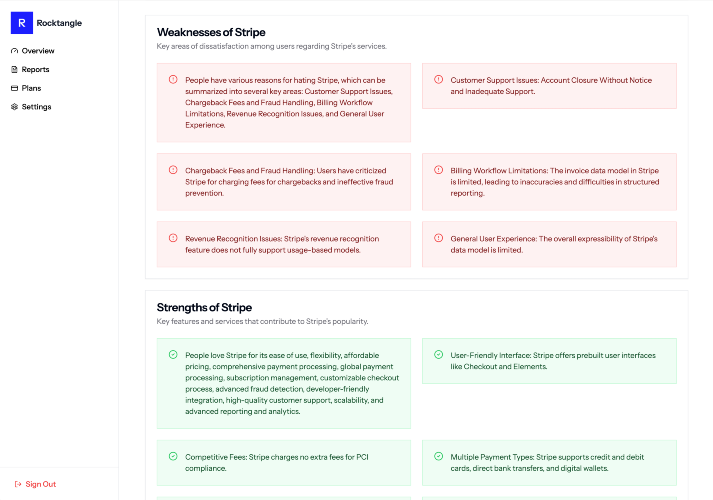This screenshot has height=500, width=713.
Task: Click check icon beside Multiple Payment Types
Action: [x=438, y=456]
